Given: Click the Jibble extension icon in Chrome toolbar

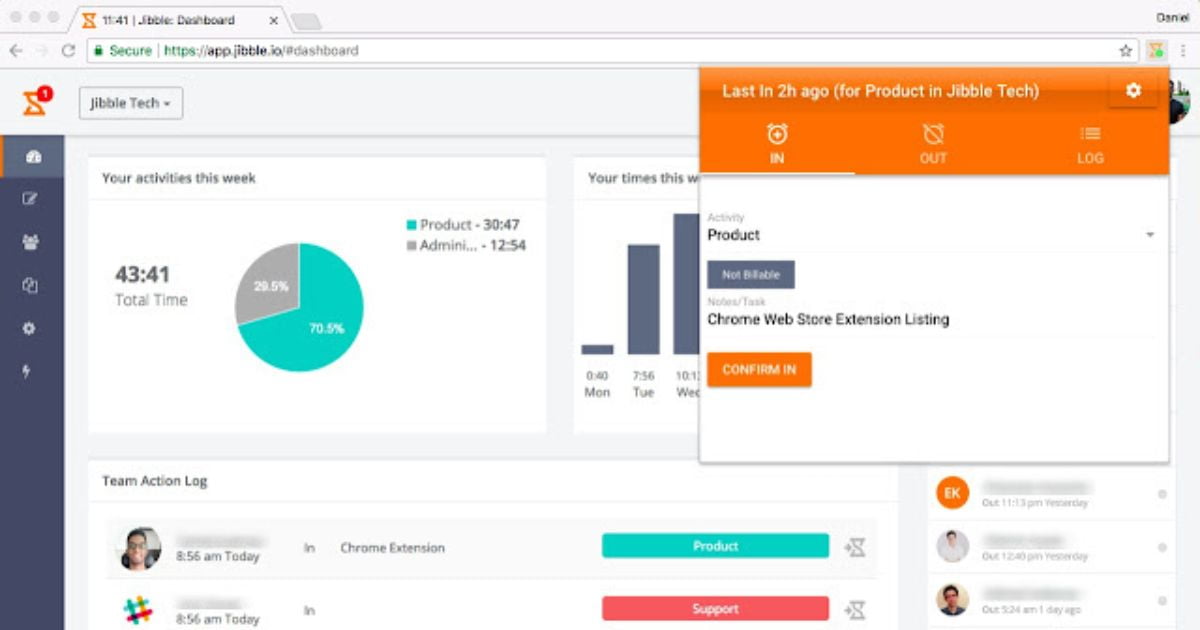Looking at the screenshot, I should pos(1156,50).
